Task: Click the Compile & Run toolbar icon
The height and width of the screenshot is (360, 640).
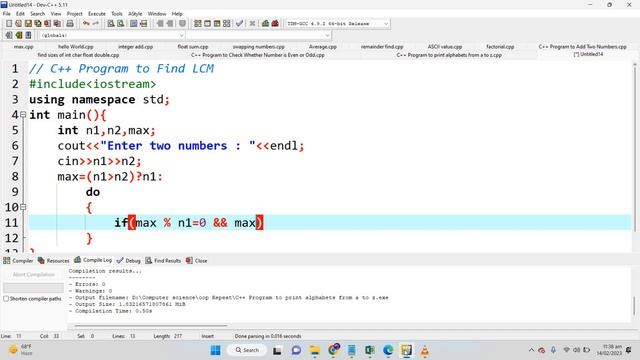Action: (217, 24)
